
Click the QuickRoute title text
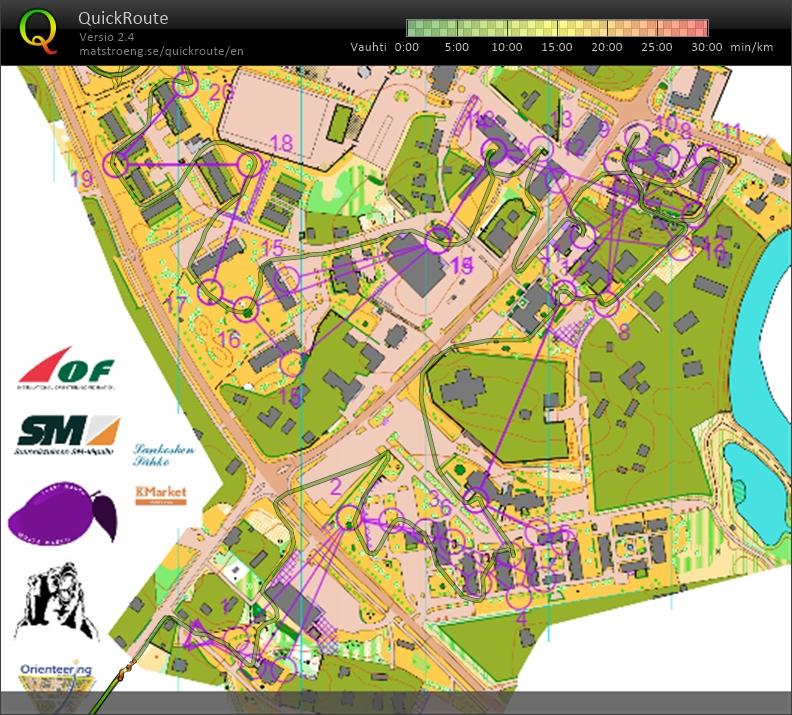[x=123, y=18]
